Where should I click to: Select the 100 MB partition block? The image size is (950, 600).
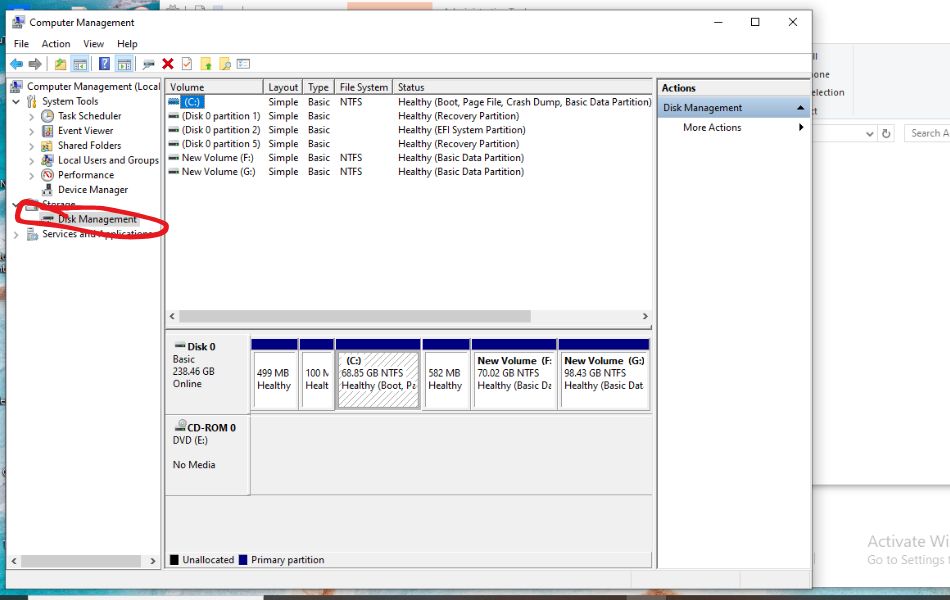point(316,375)
